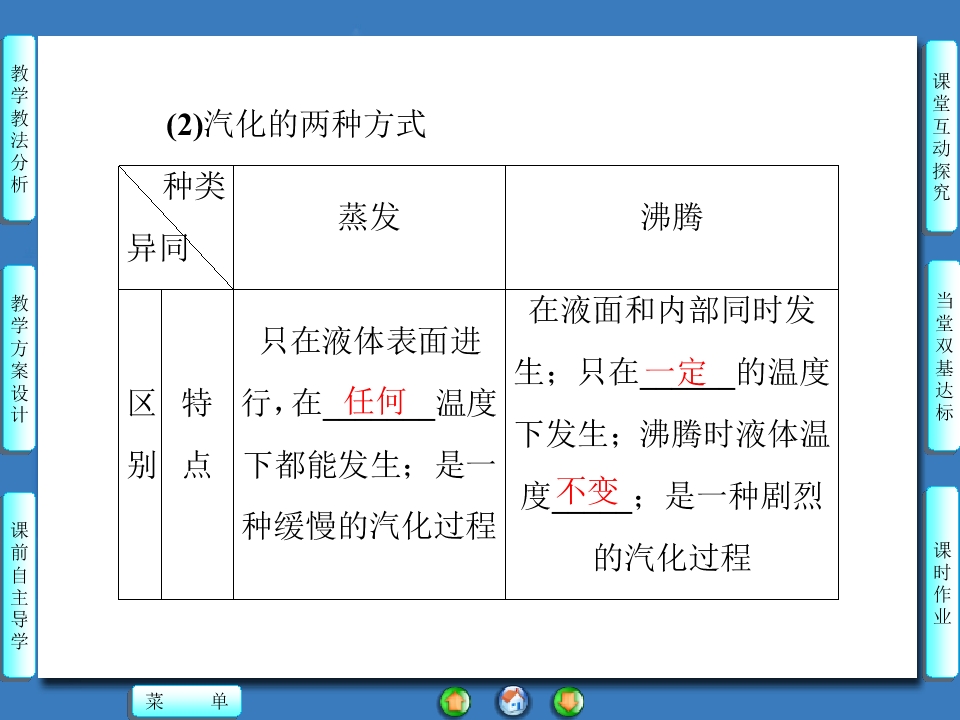960x720 pixels.
Task: Click the 蒸发 column header
Action: coord(369,218)
